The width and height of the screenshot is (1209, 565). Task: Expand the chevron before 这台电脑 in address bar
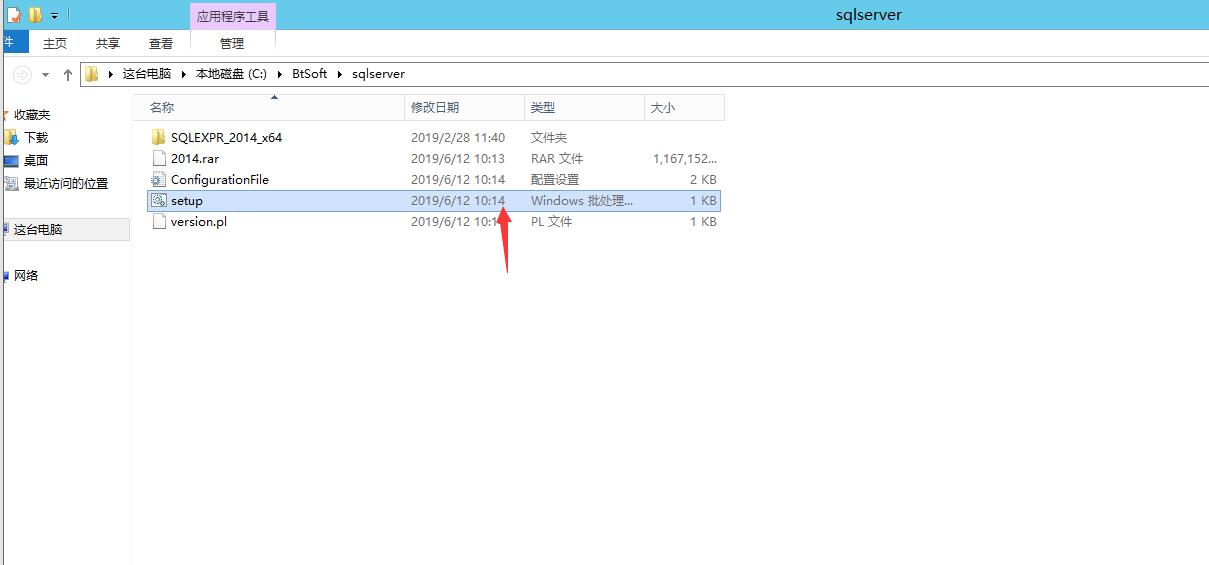(x=110, y=74)
